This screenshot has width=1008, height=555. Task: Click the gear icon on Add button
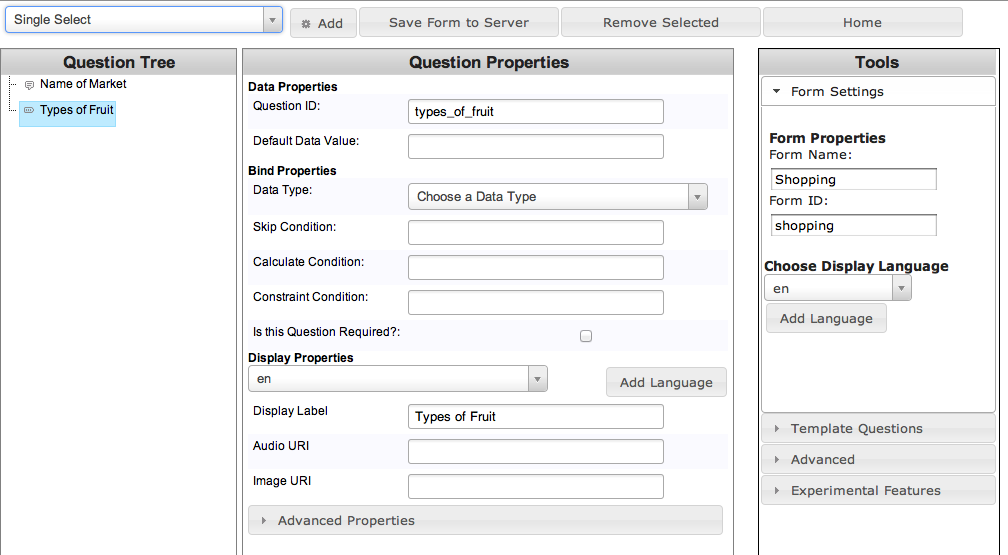[306, 24]
